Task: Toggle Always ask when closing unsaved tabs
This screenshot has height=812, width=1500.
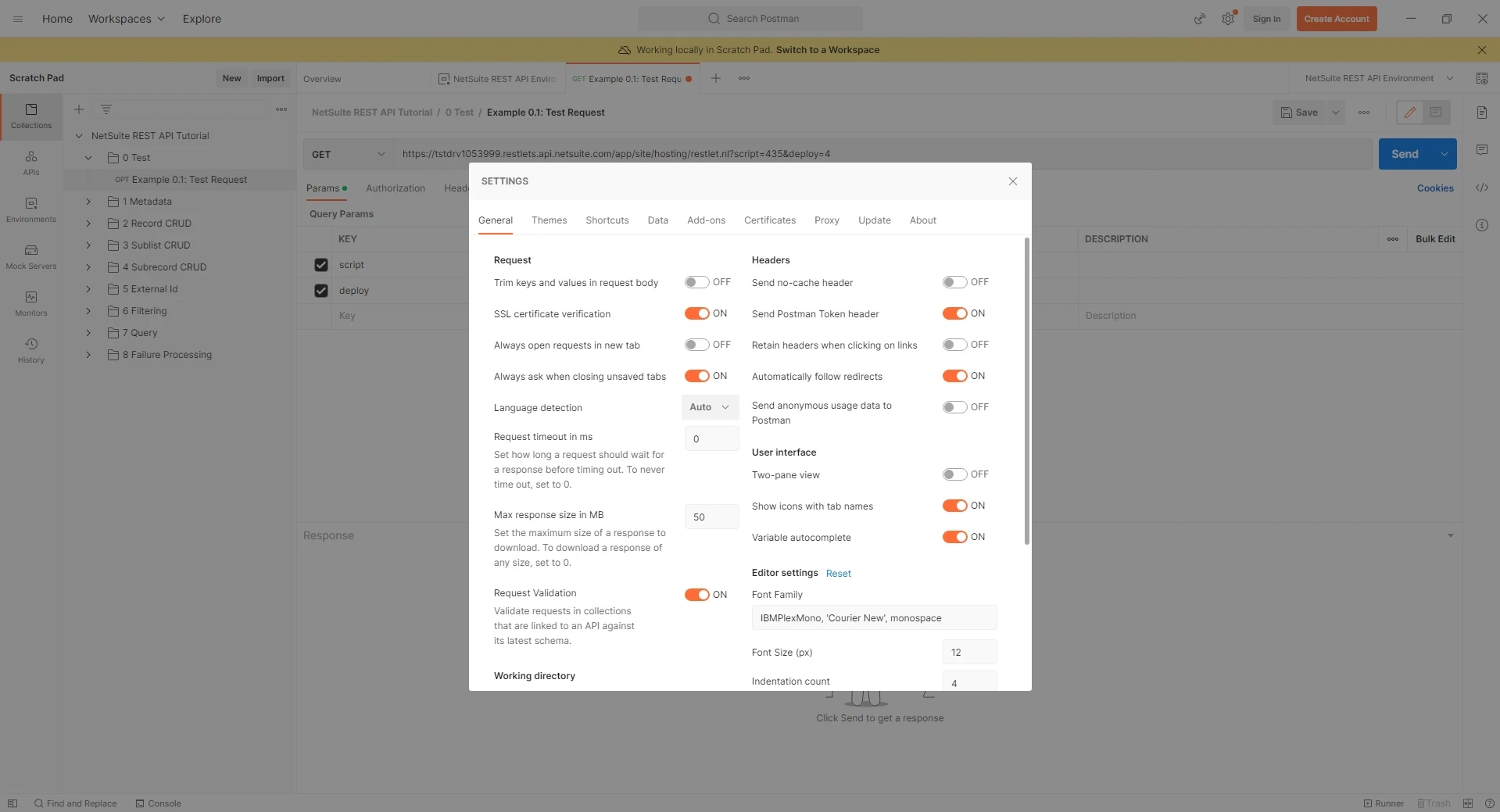Action: pos(696,376)
